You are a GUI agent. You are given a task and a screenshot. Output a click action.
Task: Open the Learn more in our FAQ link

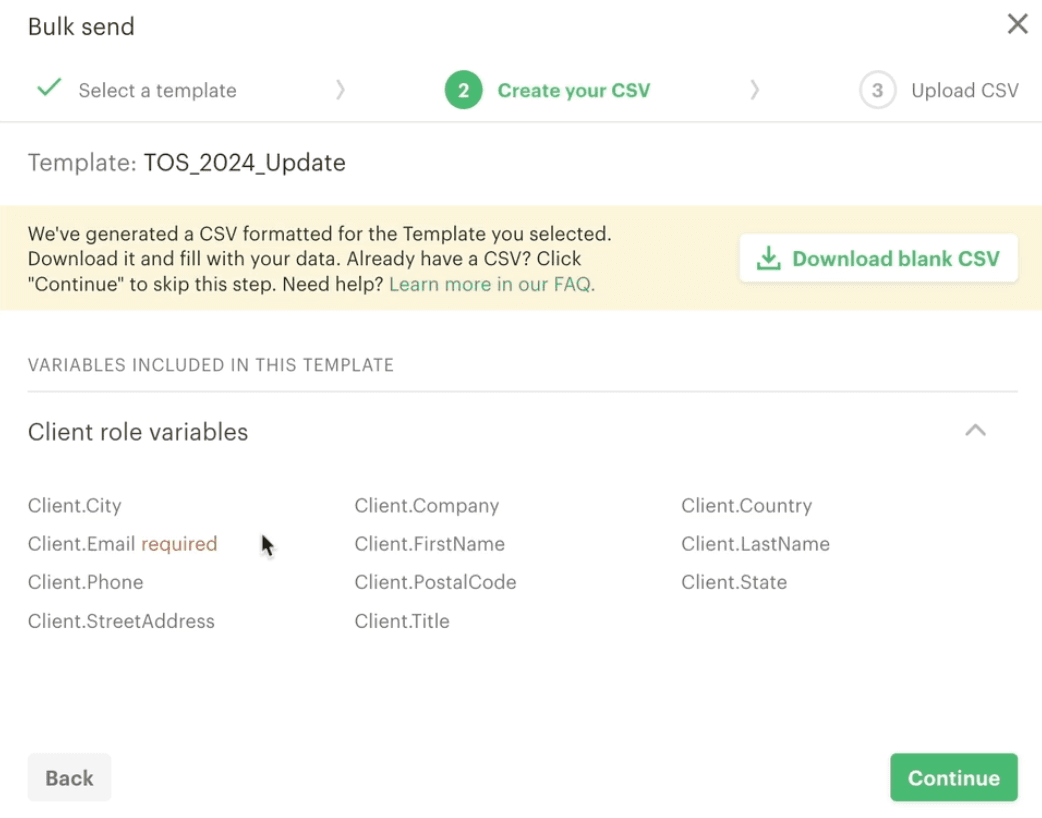pyautogui.click(x=491, y=284)
